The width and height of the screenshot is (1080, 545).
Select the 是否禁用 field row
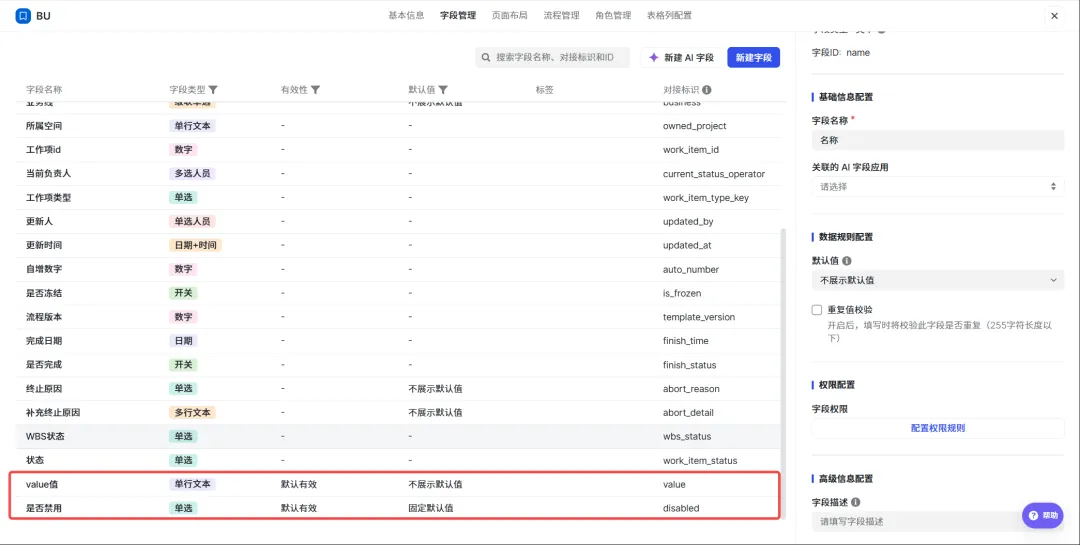pos(400,508)
